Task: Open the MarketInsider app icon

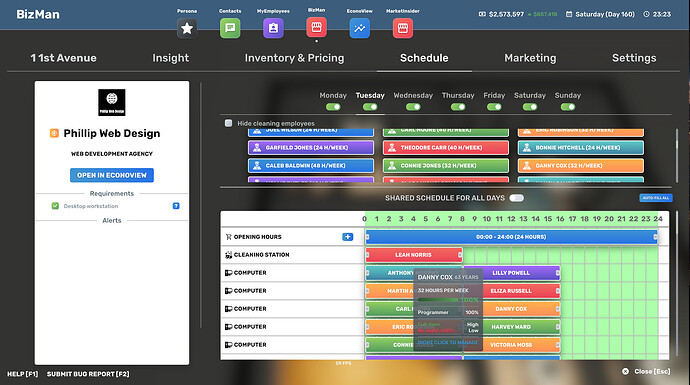Action: tap(403, 28)
